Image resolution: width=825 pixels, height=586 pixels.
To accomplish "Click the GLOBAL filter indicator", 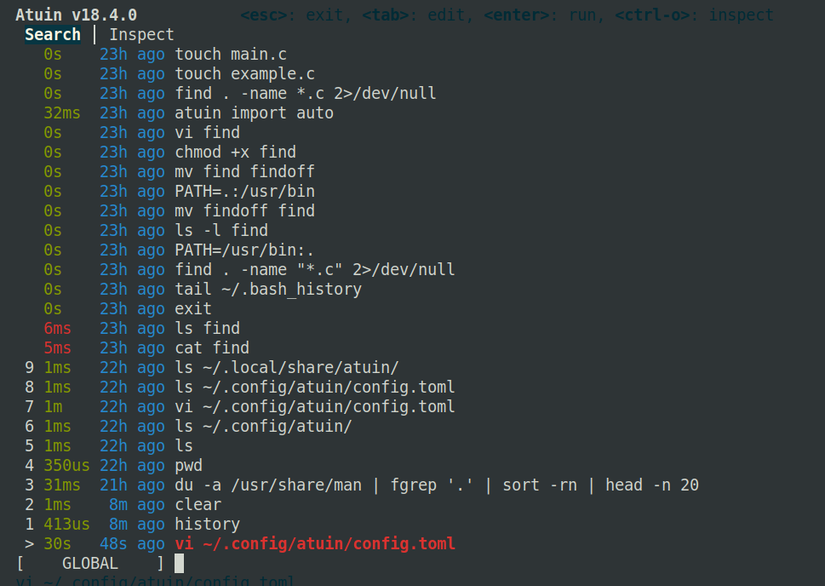I will [x=90, y=563].
